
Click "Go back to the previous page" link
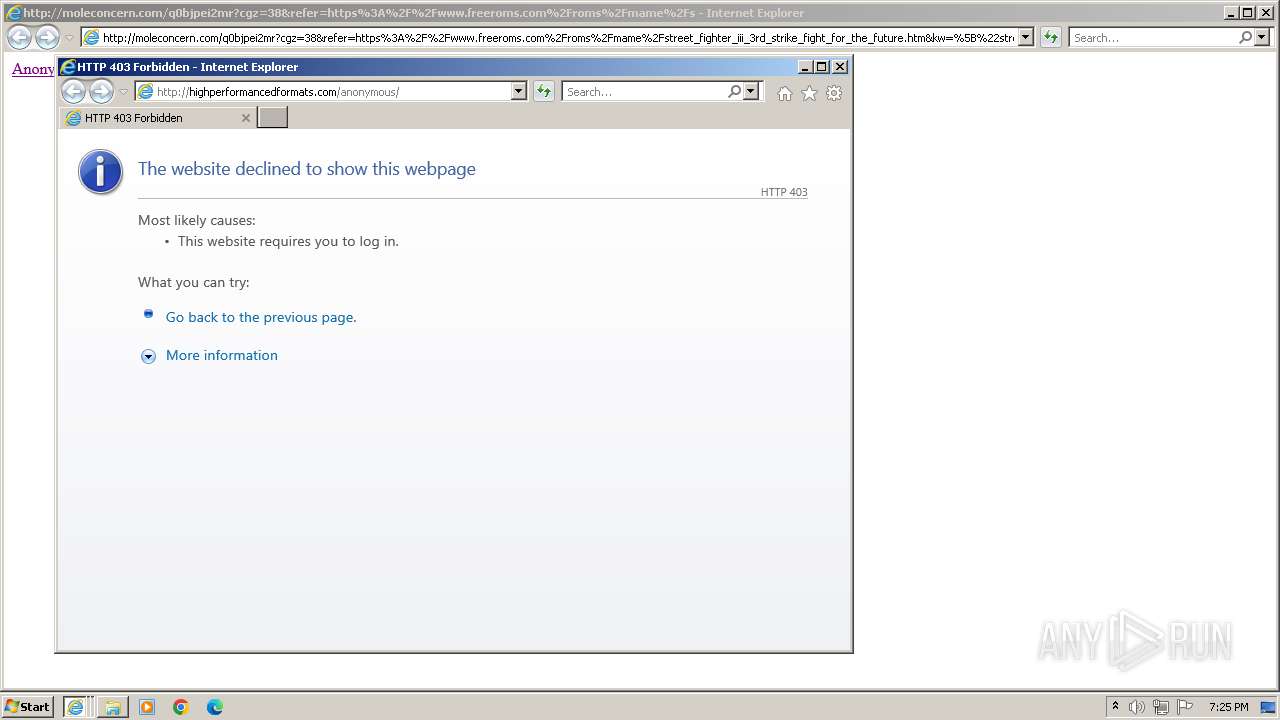pyautogui.click(x=261, y=317)
